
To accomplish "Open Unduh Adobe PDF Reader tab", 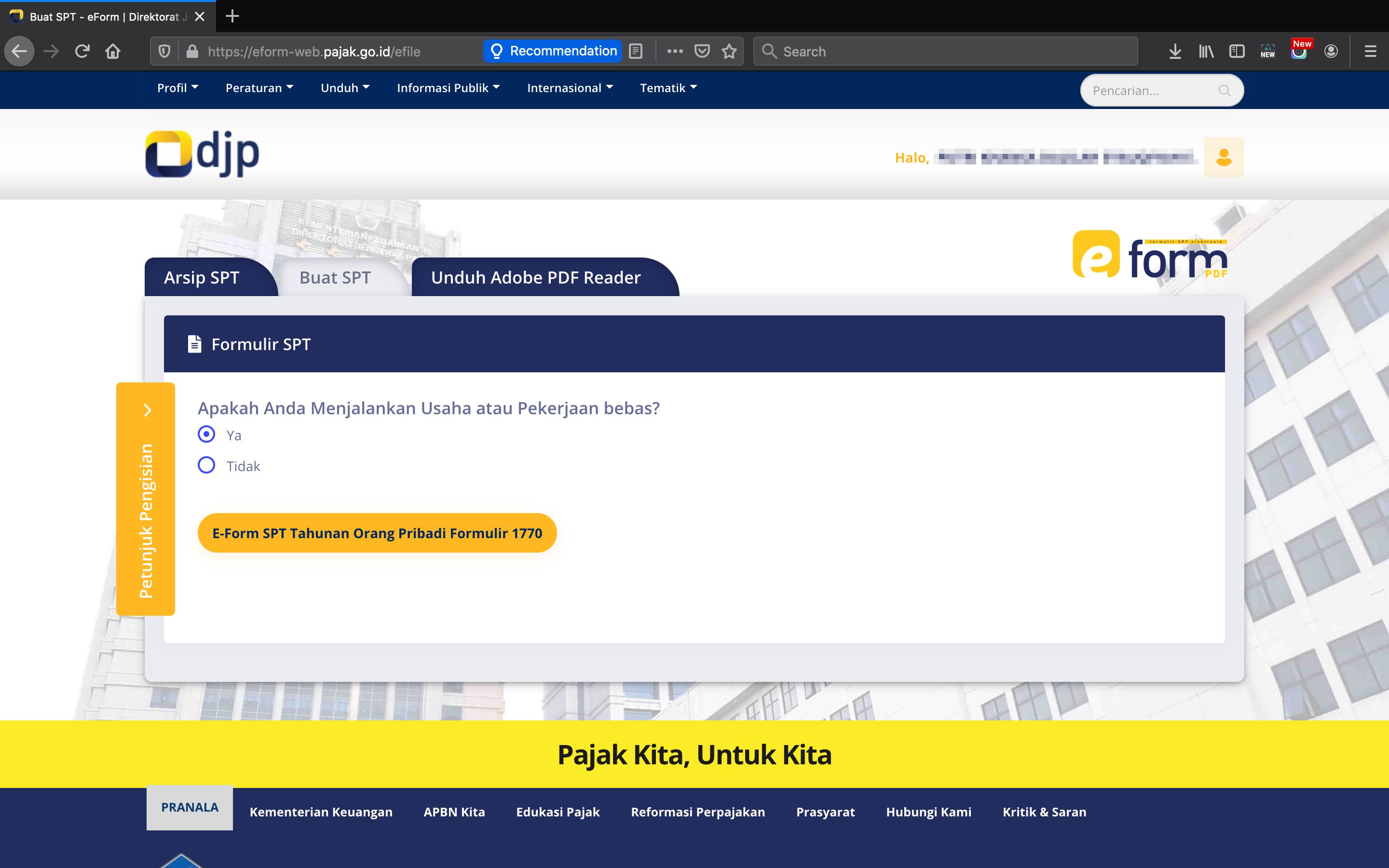I will tap(535, 278).
